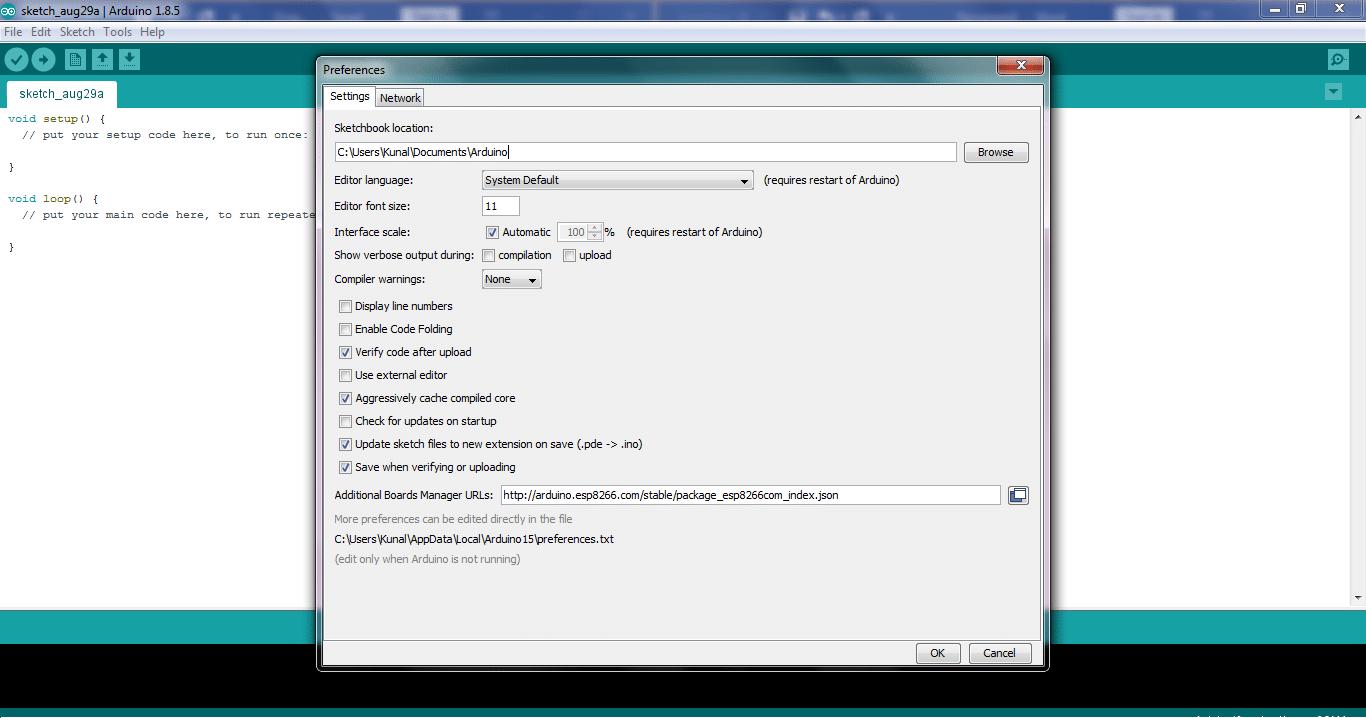Open the Compiler warnings dropdown
The height and width of the screenshot is (718, 1366).
tap(511, 280)
